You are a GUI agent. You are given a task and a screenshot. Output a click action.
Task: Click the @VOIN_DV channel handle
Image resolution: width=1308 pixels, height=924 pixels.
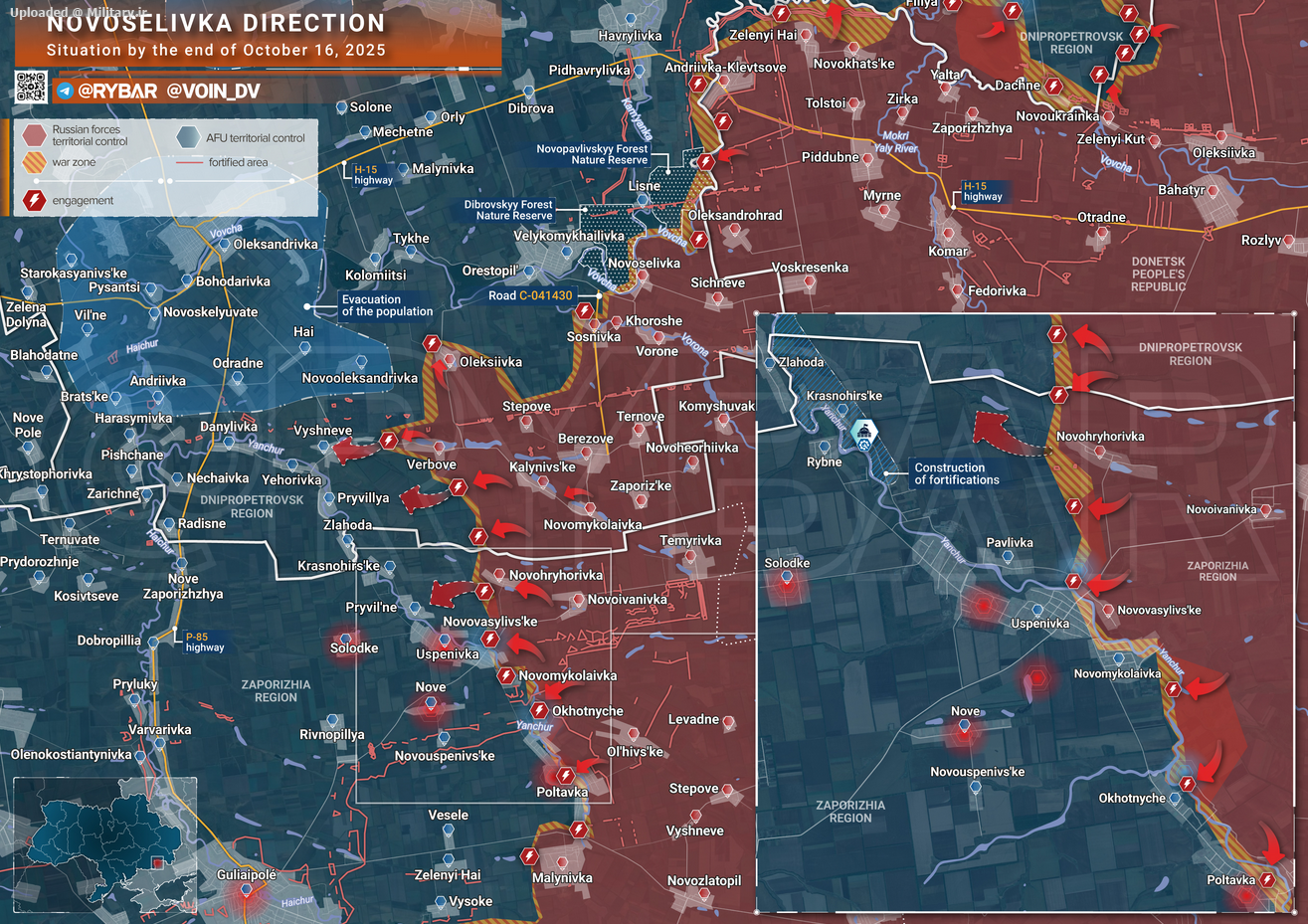tap(213, 92)
